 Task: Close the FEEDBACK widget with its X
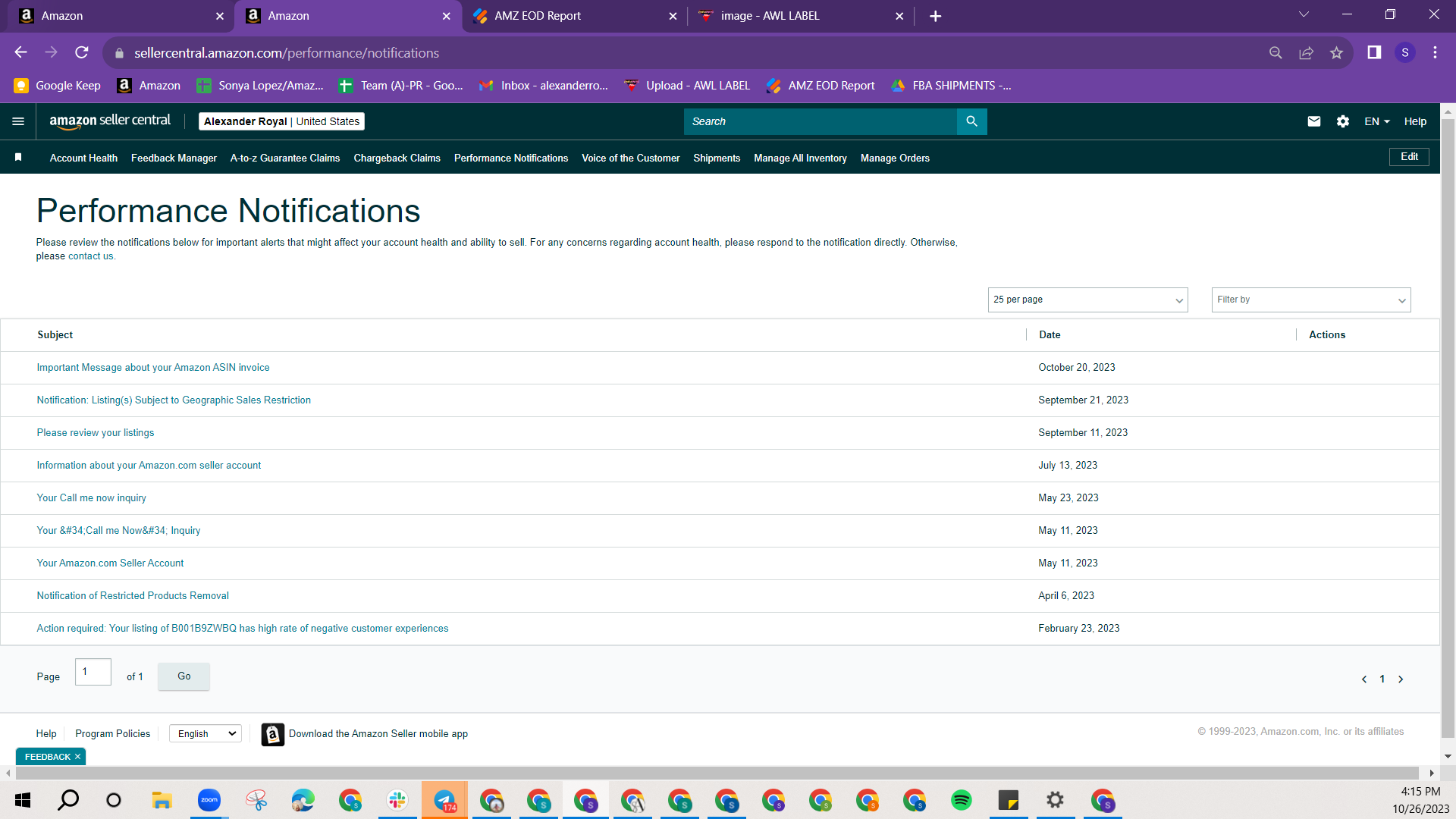[77, 757]
